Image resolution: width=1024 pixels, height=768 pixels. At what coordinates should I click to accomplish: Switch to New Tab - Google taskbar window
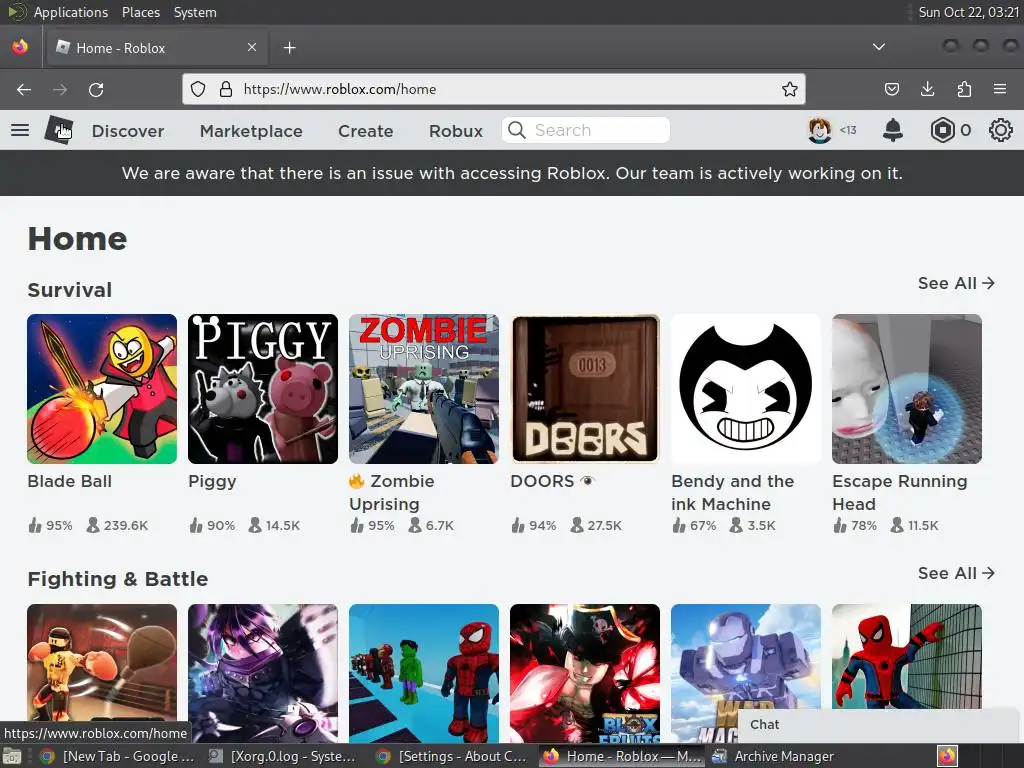coord(118,756)
